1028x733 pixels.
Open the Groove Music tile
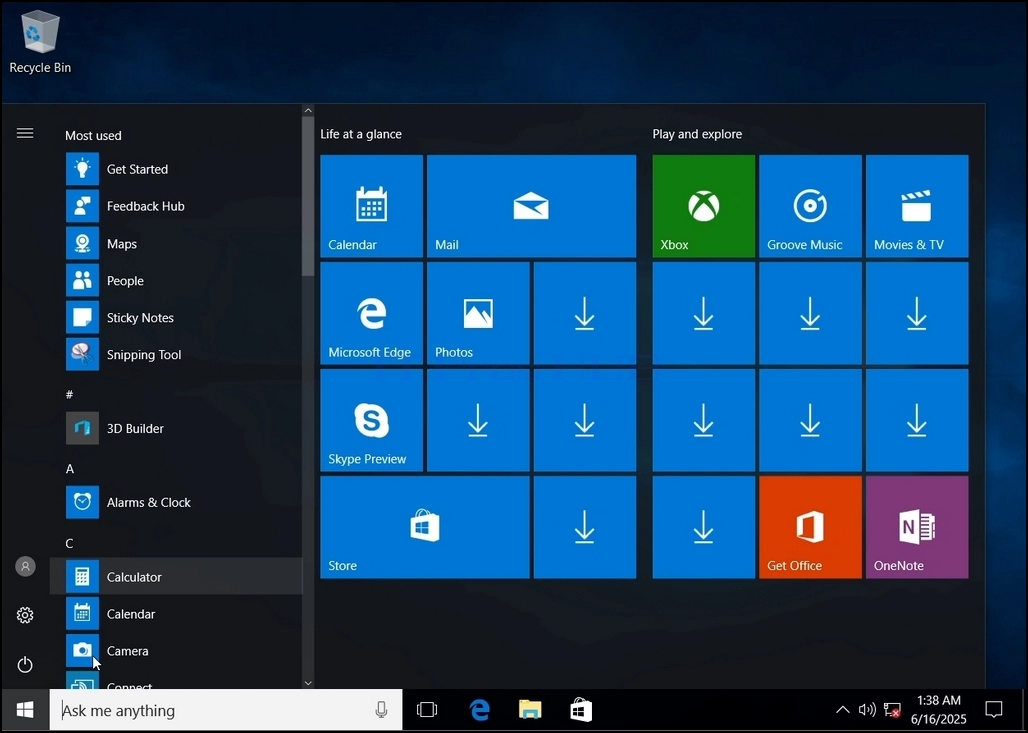click(810, 206)
